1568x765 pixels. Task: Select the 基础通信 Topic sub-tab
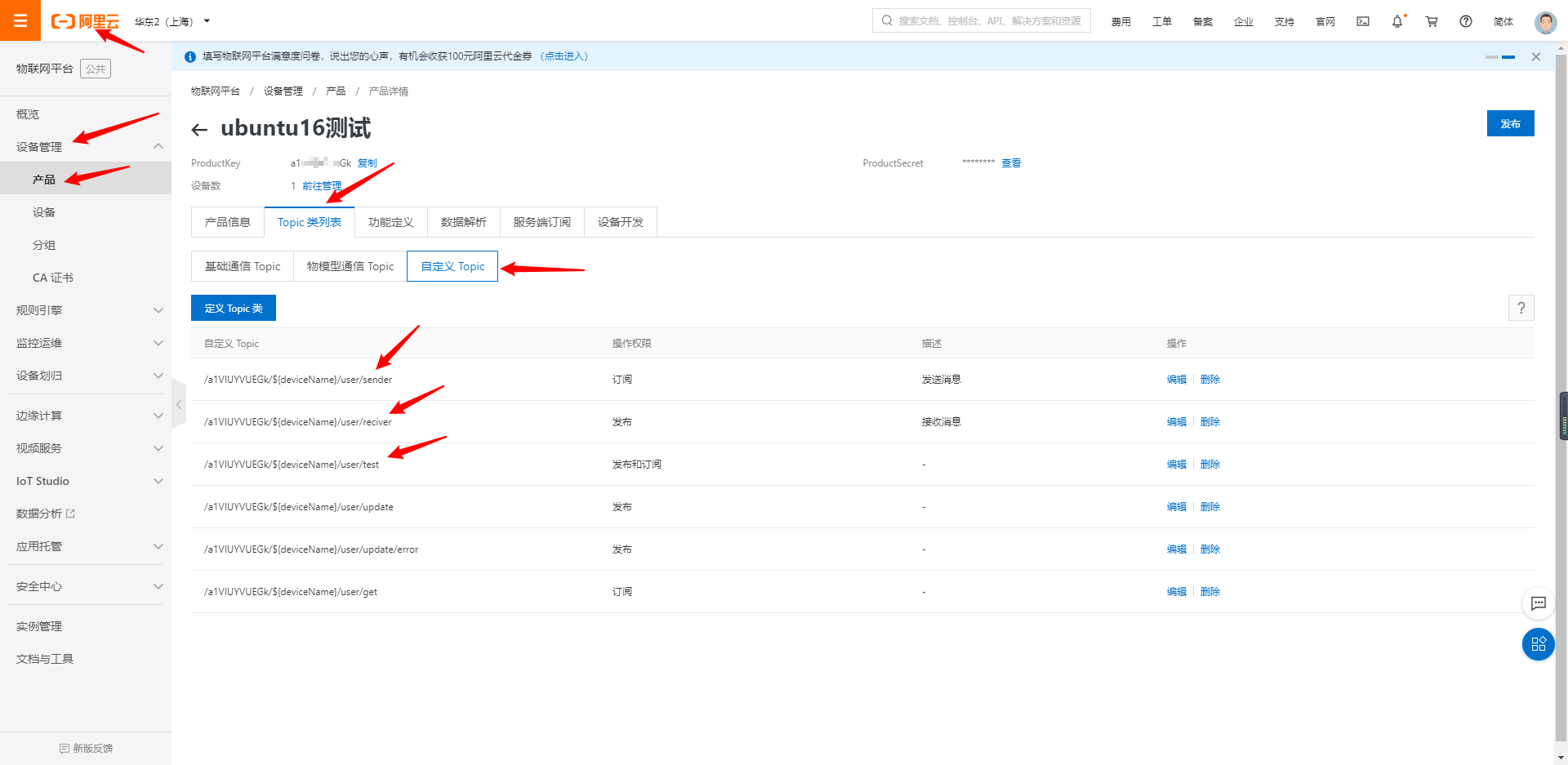243,266
